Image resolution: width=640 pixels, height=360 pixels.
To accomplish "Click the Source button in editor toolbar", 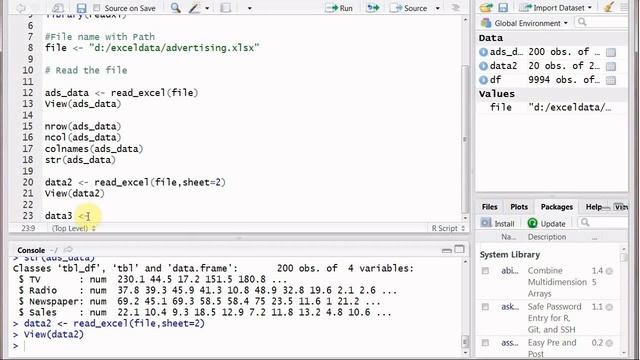I will coord(408,8).
